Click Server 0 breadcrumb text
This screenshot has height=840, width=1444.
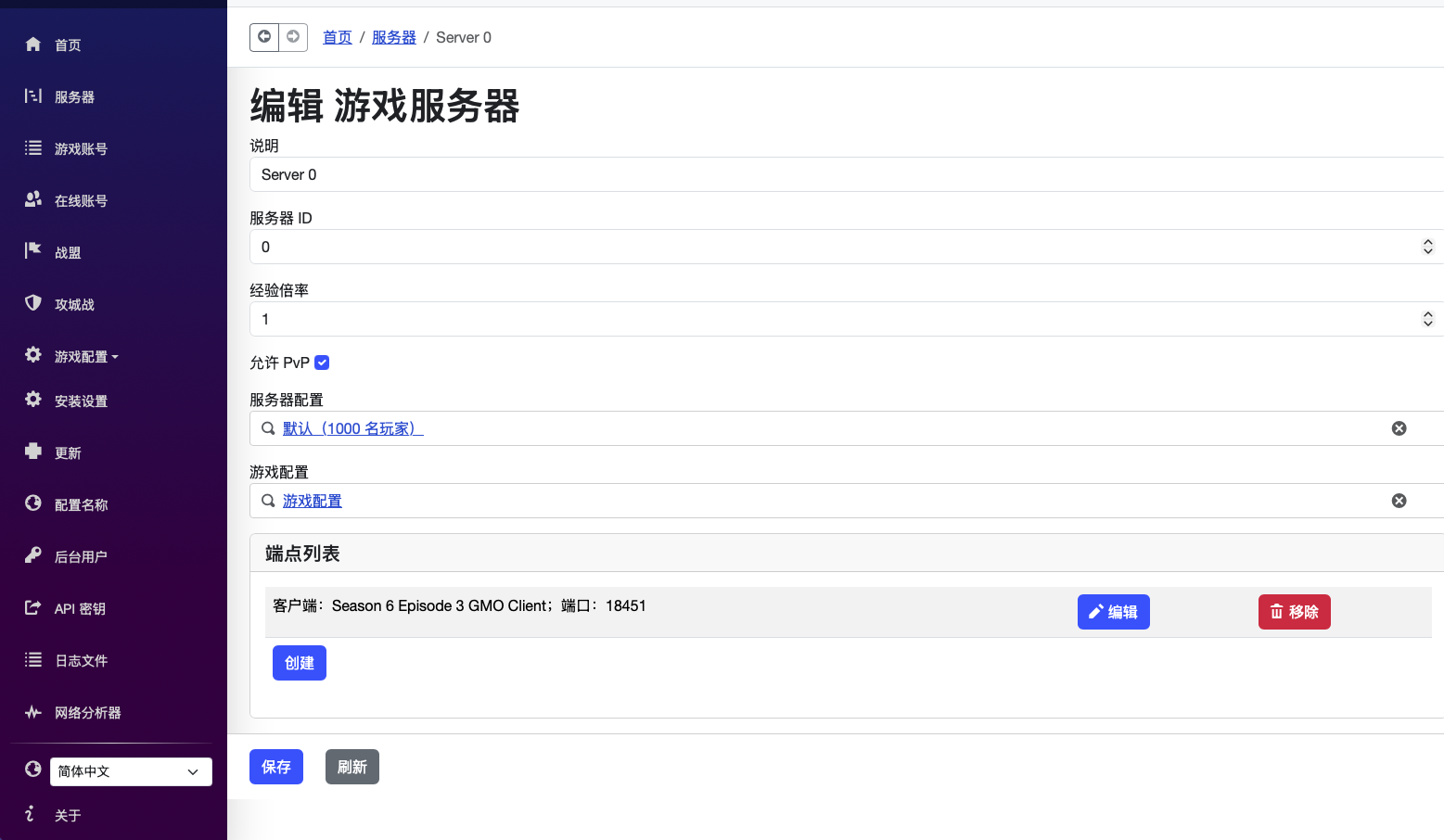point(464,37)
